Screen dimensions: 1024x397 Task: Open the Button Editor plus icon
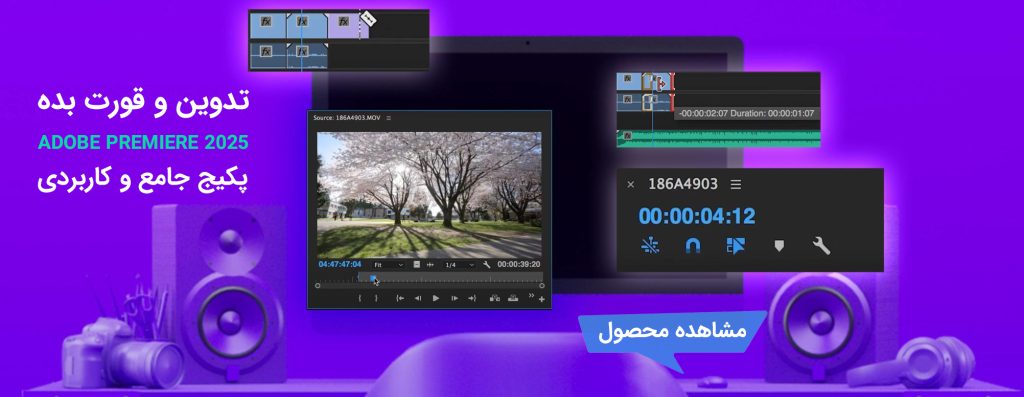click(x=541, y=300)
